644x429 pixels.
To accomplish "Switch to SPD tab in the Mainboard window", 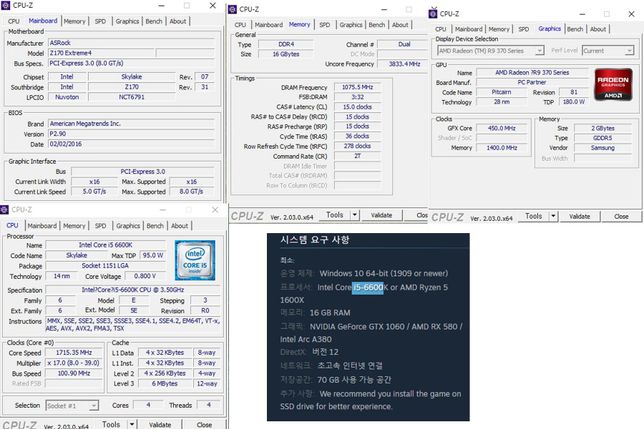I will tap(100, 21).
